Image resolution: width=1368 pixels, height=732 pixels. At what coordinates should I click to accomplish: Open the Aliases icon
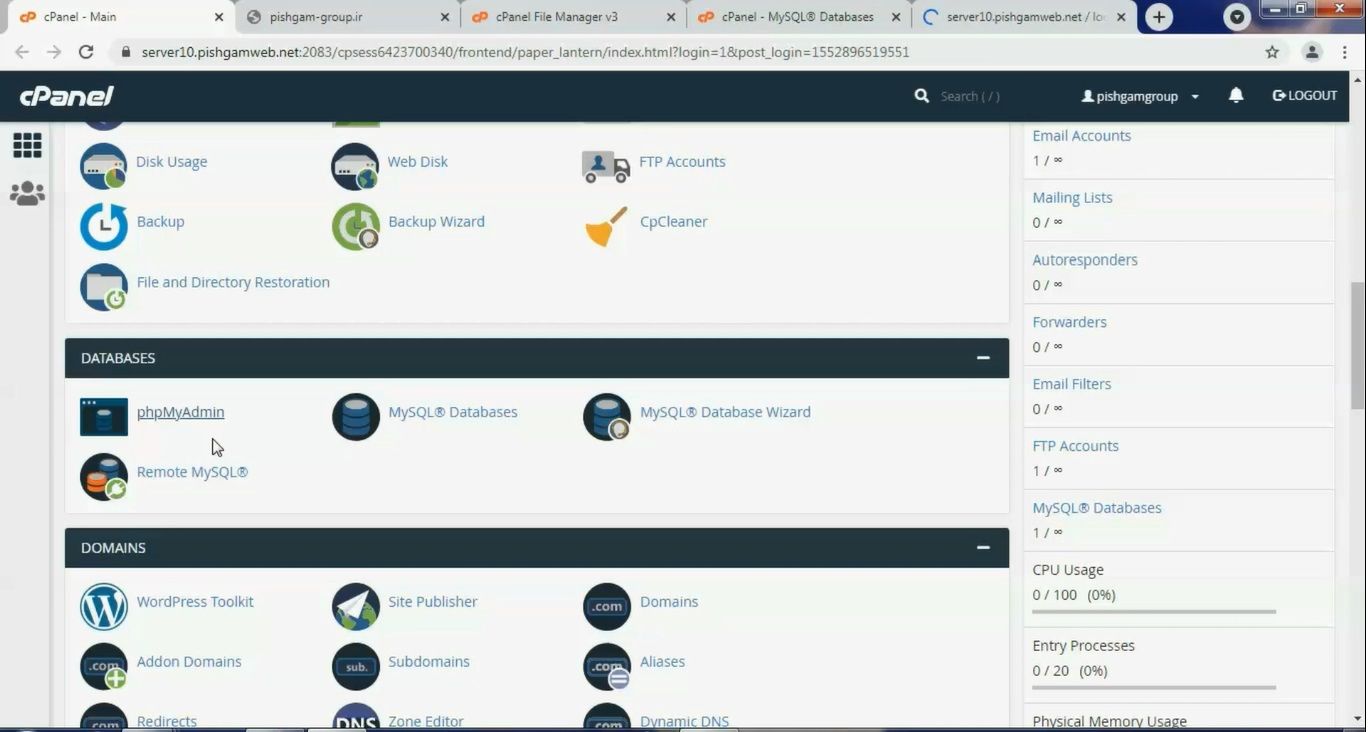(x=606, y=667)
